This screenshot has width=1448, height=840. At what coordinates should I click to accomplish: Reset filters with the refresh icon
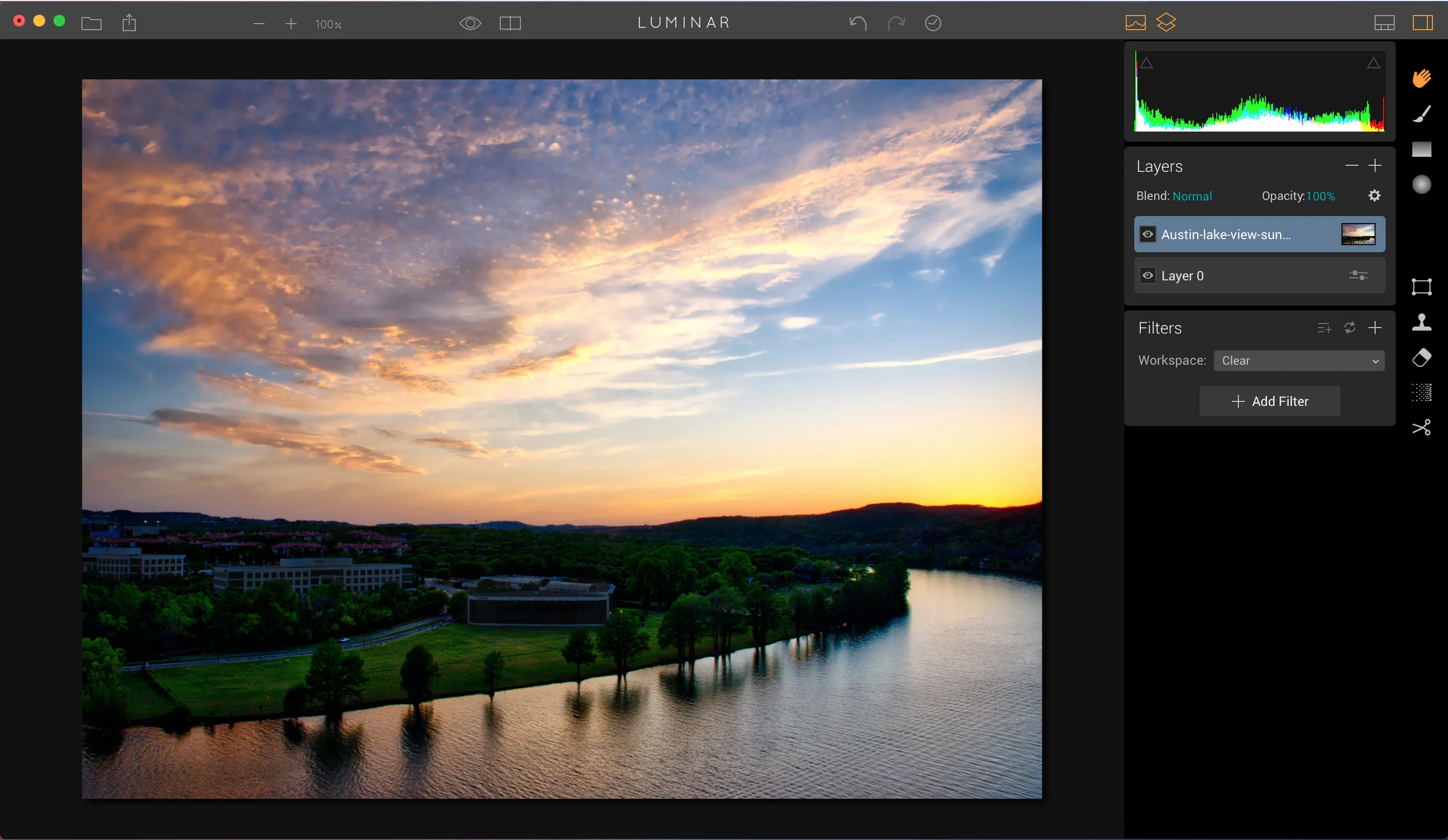coord(1350,328)
